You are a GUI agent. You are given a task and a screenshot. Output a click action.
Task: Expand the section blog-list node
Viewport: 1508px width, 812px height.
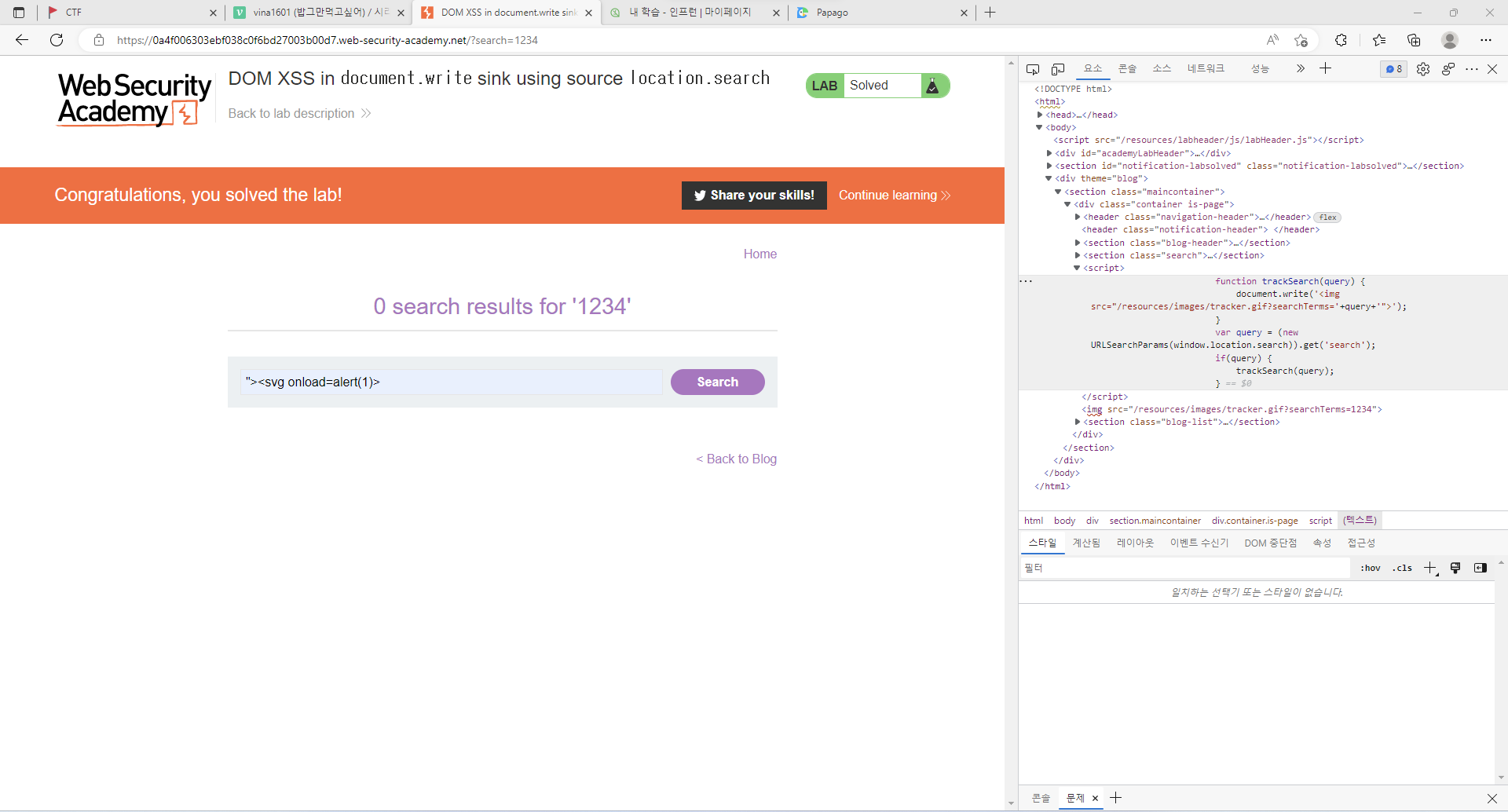click(1078, 422)
